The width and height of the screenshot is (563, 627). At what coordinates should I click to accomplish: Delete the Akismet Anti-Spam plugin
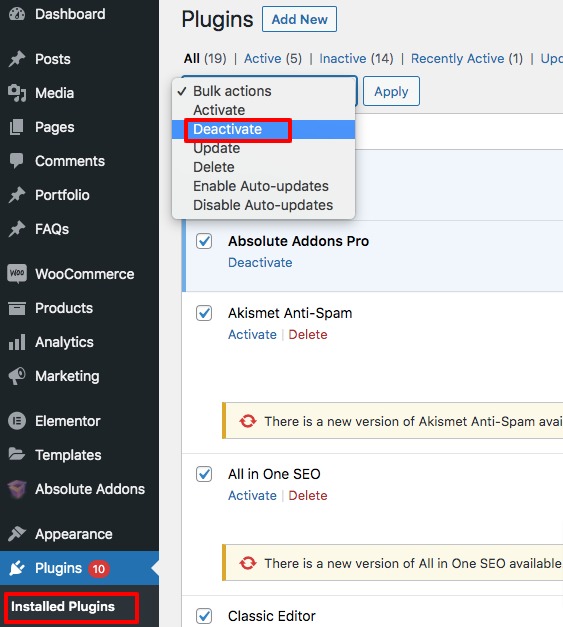pyautogui.click(x=307, y=335)
